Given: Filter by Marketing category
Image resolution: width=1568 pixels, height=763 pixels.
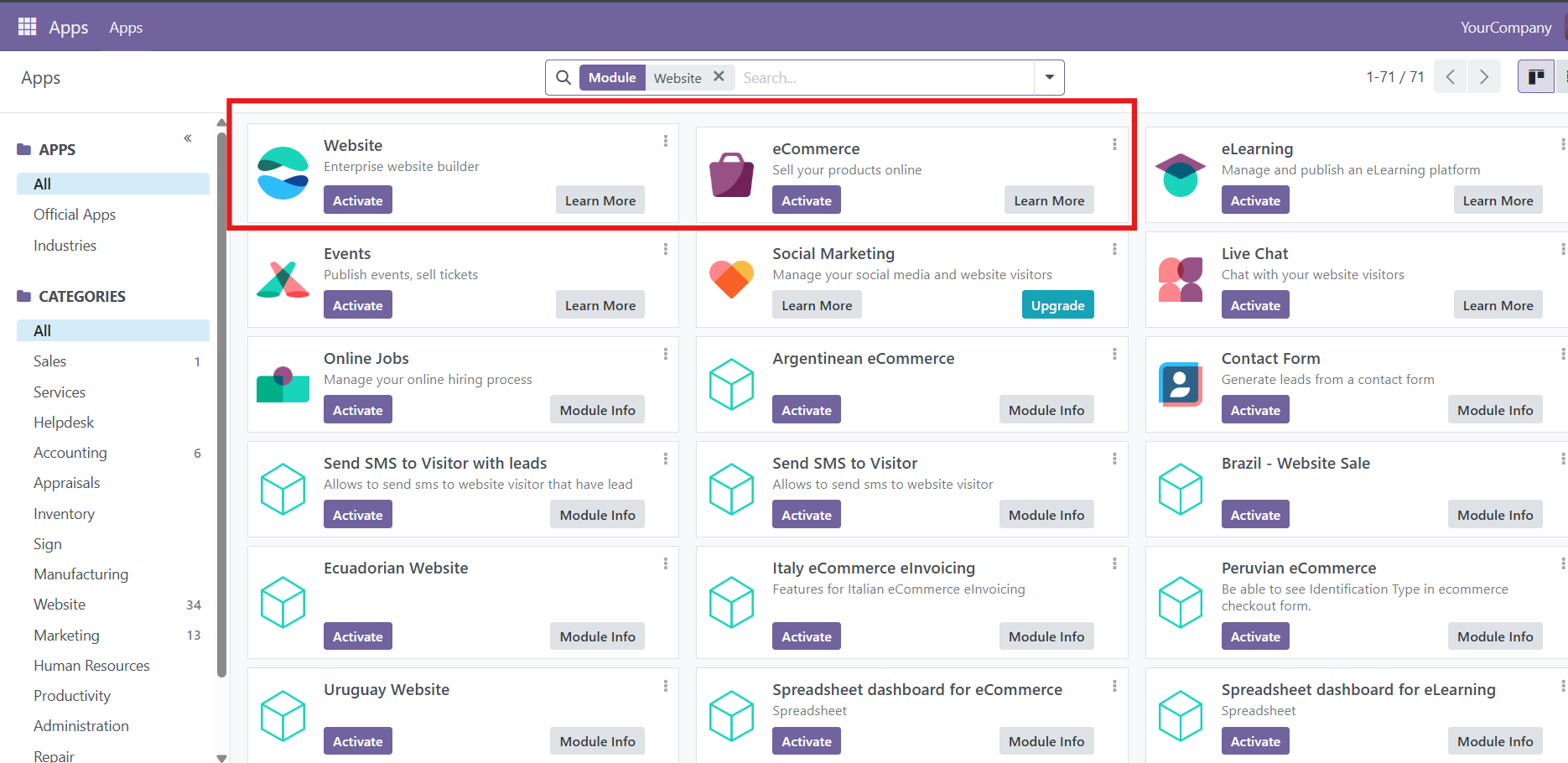Looking at the screenshot, I should coord(113,636).
